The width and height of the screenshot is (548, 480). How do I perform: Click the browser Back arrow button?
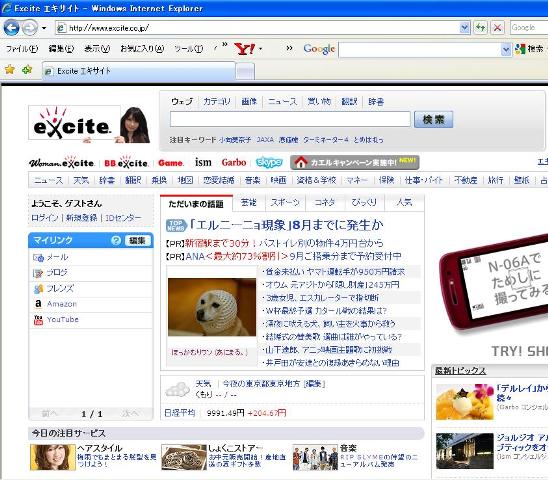coord(11,27)
